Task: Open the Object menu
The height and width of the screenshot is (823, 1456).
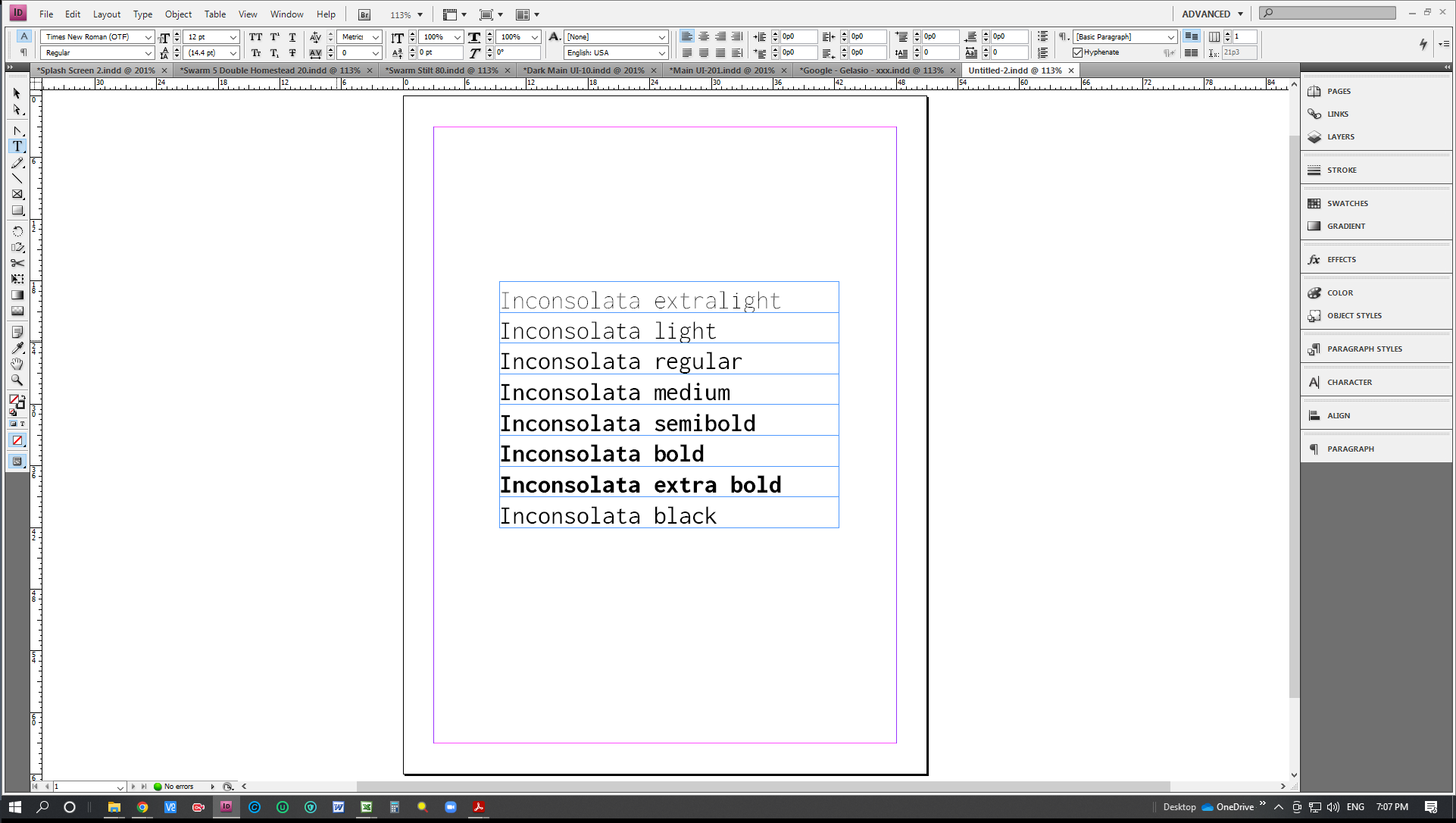Action: click(178, 14)
